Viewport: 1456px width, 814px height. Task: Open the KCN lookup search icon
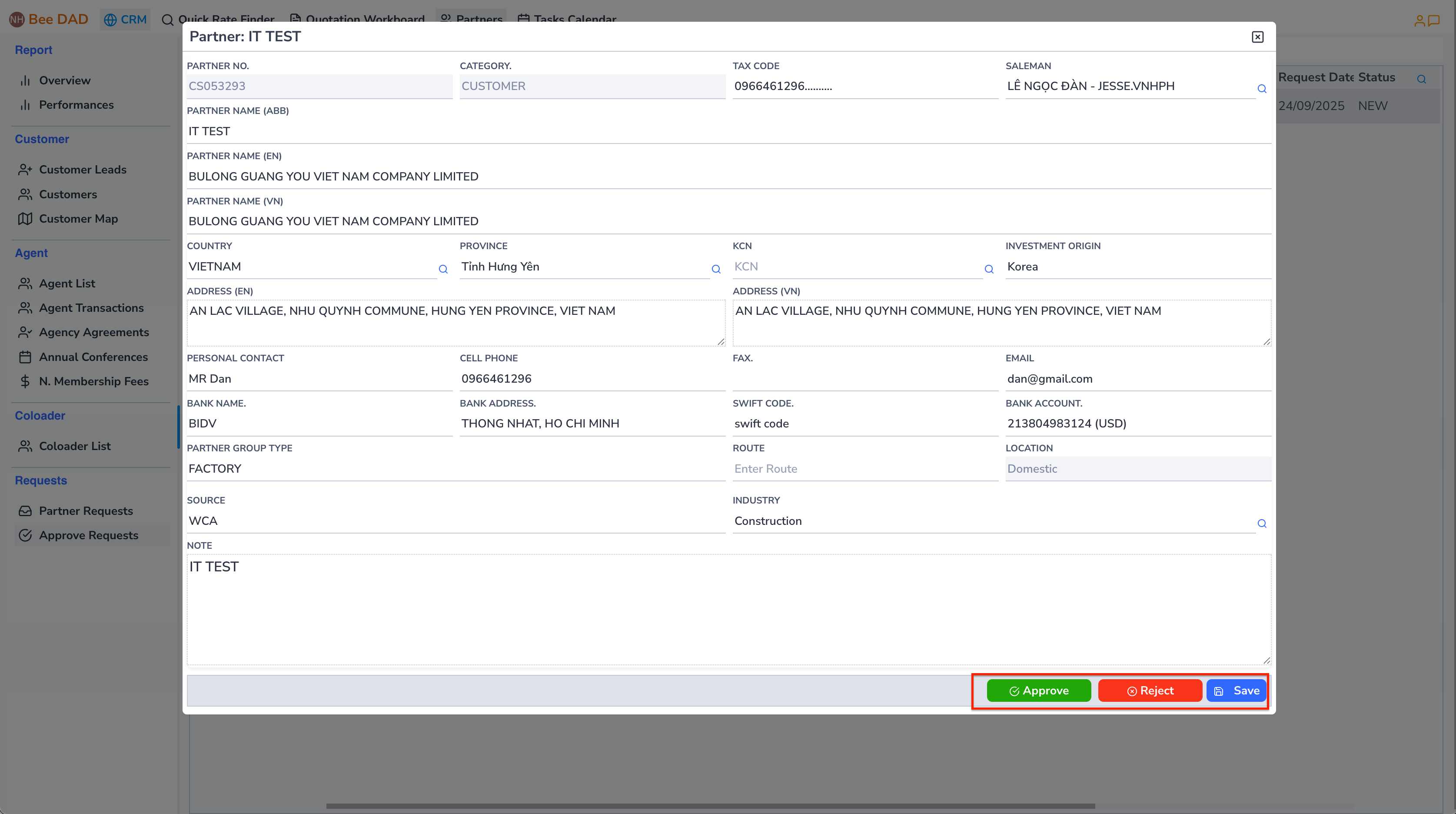[x=989, y=269]
